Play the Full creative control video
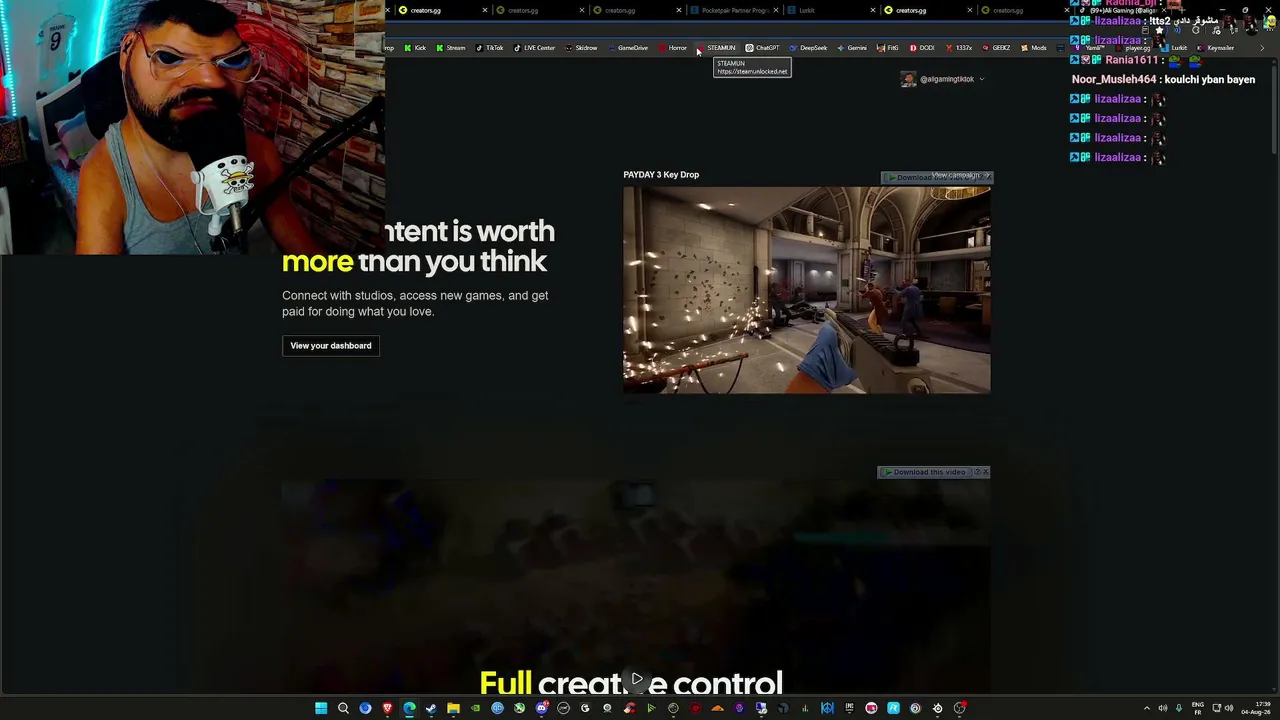 click(636, 680)
